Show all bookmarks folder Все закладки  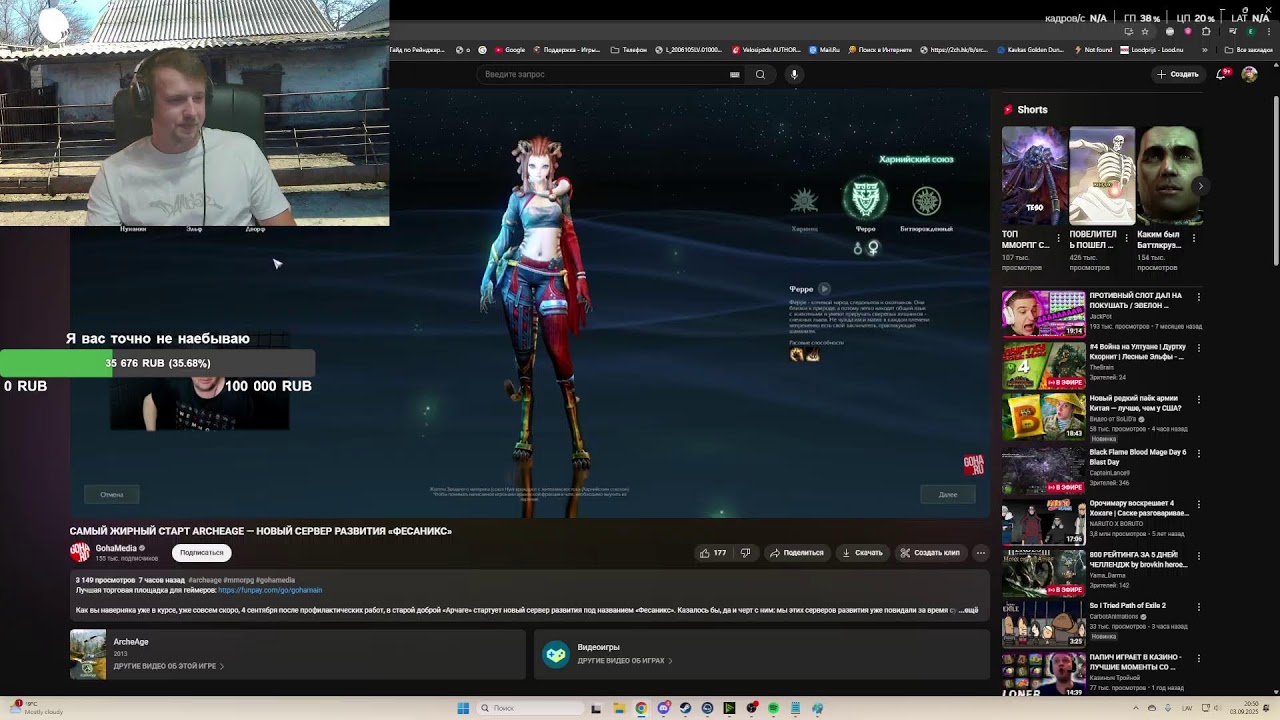click(x=1249, y=49)
